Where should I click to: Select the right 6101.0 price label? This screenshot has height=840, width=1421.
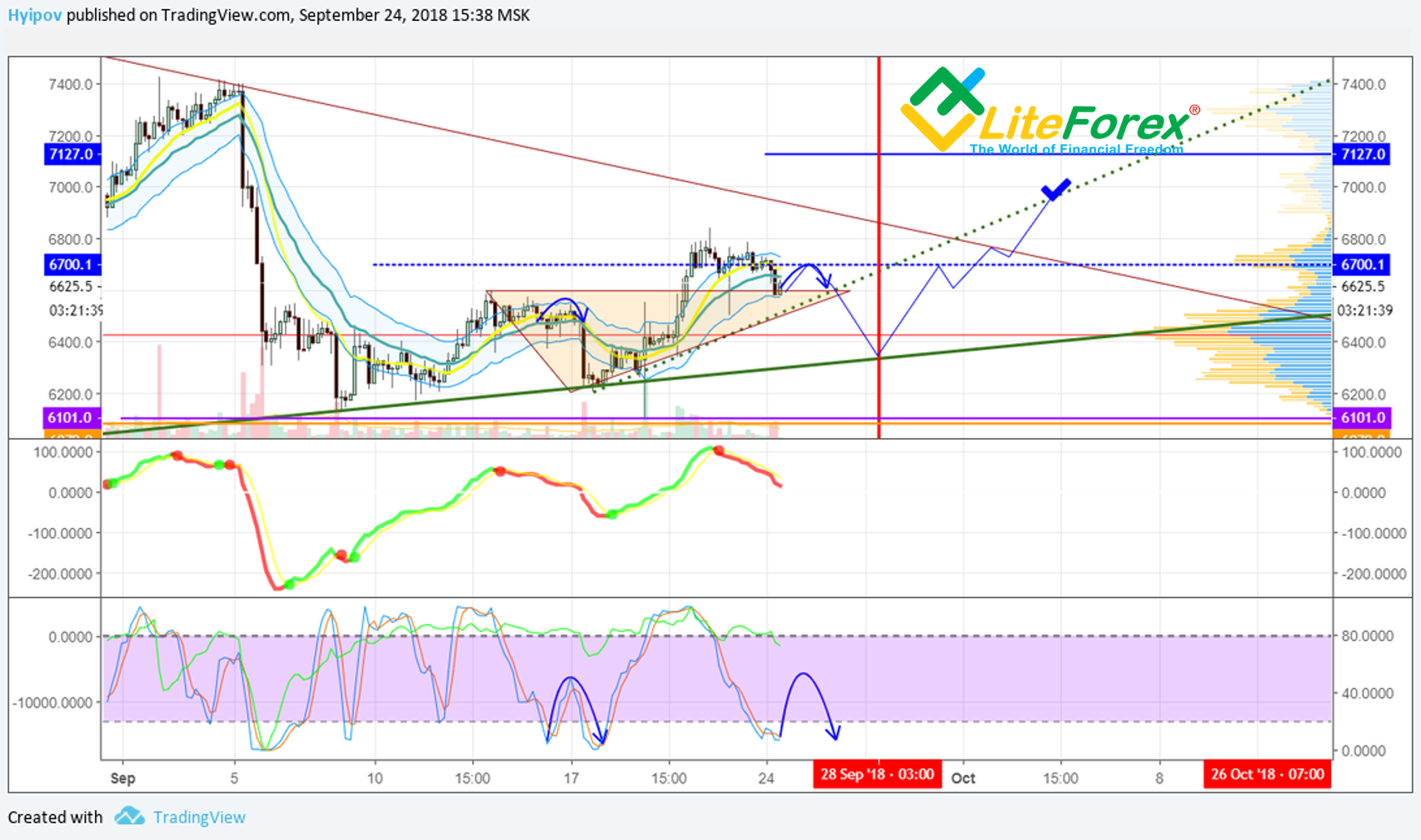point(1362,418)
